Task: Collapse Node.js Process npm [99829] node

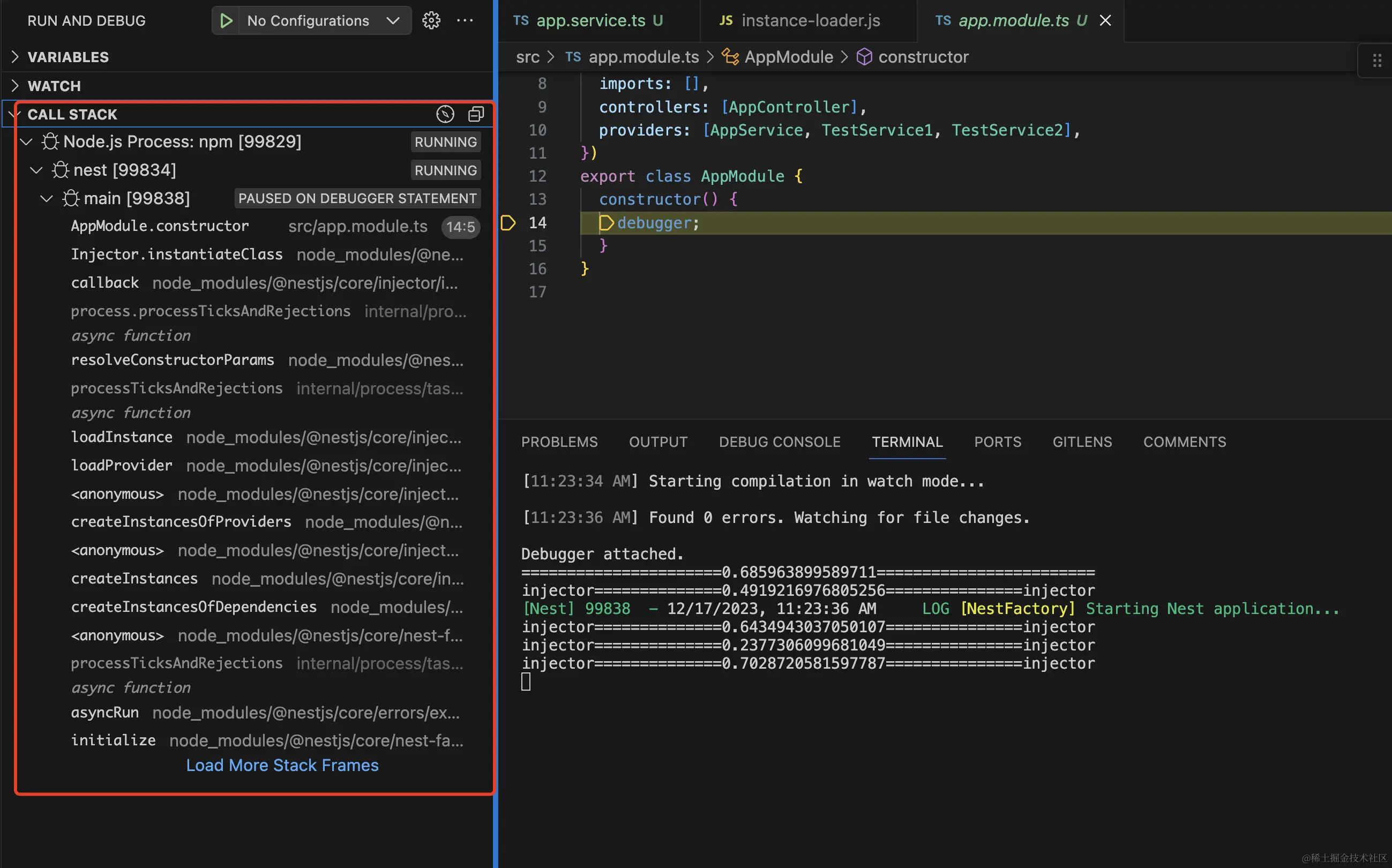Action: click(26, 141)
